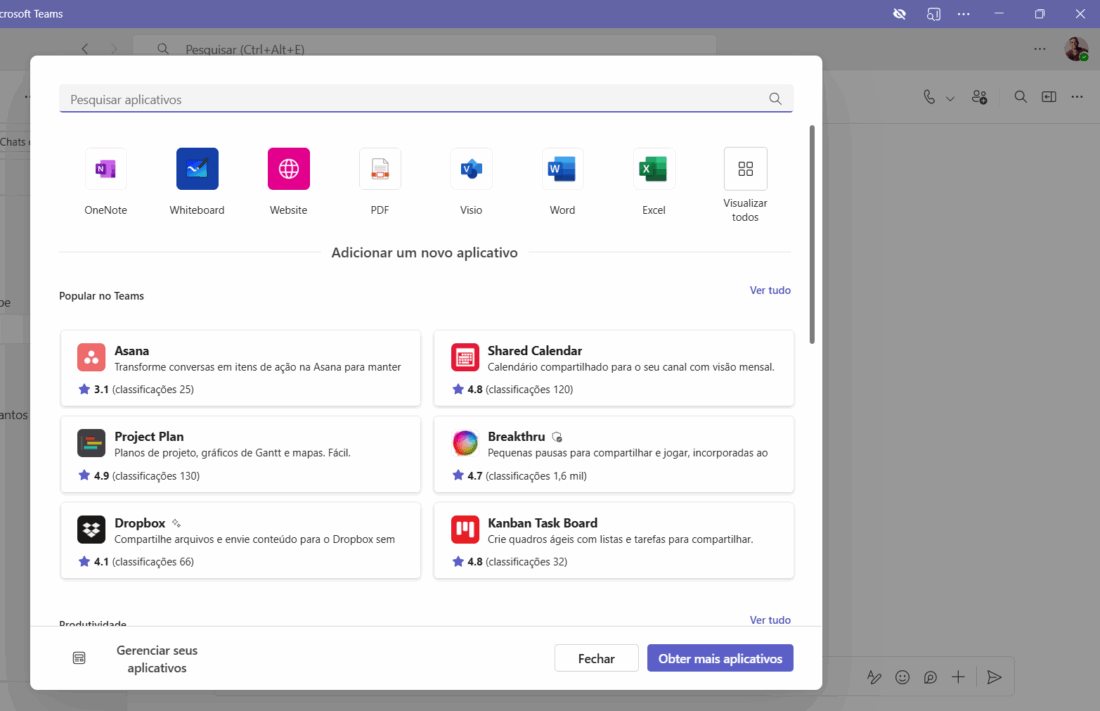
Task: Click Kanban rating 4.8 (classificações 32)
Action: pos(510,562)
